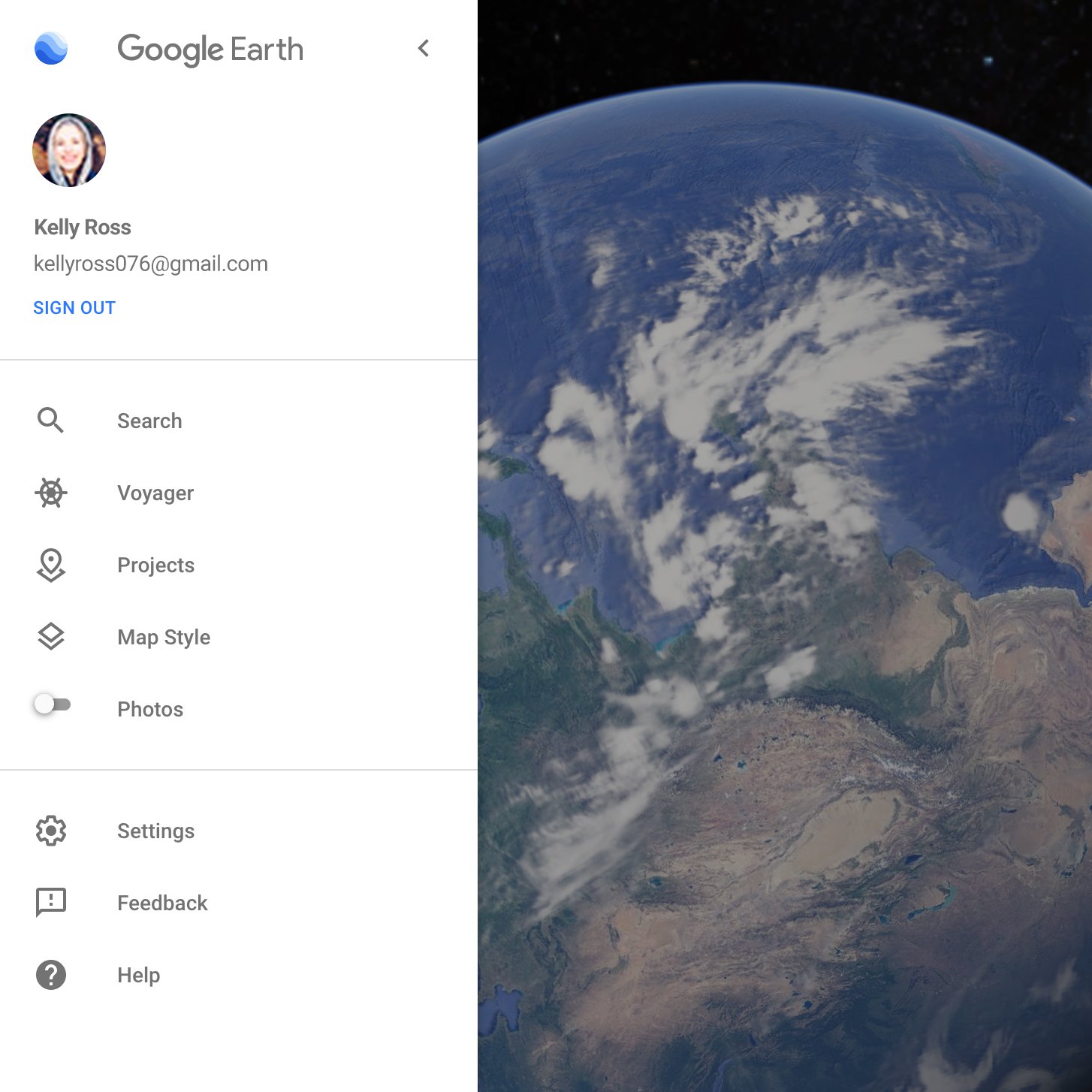
Task: Click the Help question mark icon
Action: pyautogui.click(x=51, y=975)
